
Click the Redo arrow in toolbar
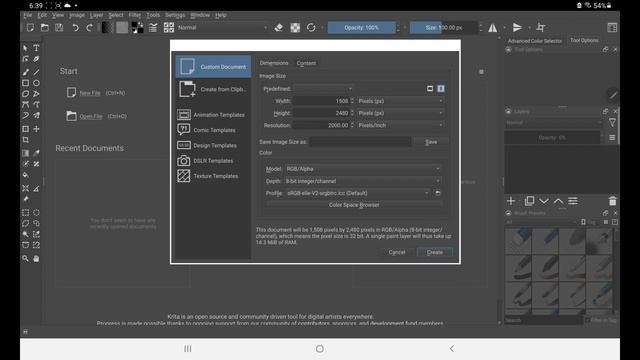tap(89, 28)
